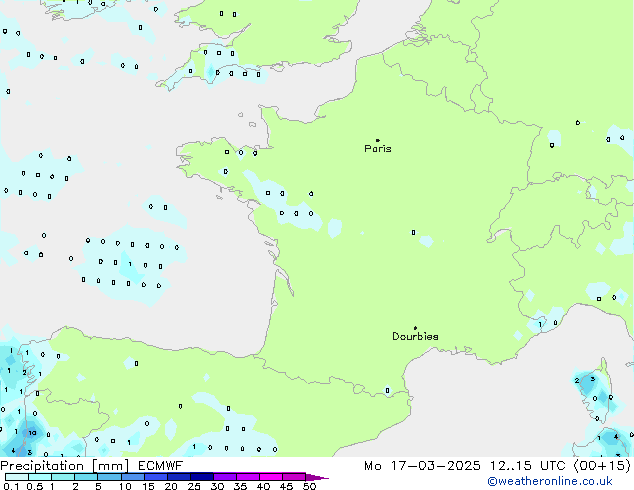Click the 'ECMWF' model label
Viewport: 634px width, 490px height.
click(161, 466)
